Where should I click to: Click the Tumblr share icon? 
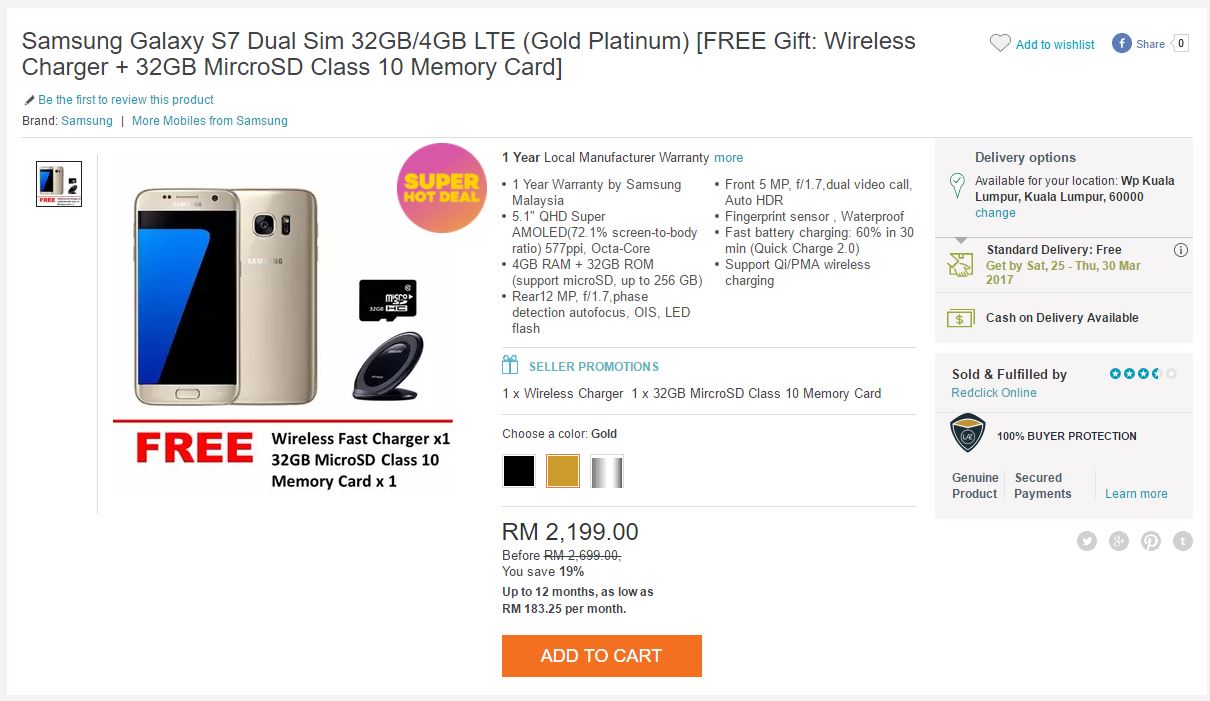(1183, 541)
